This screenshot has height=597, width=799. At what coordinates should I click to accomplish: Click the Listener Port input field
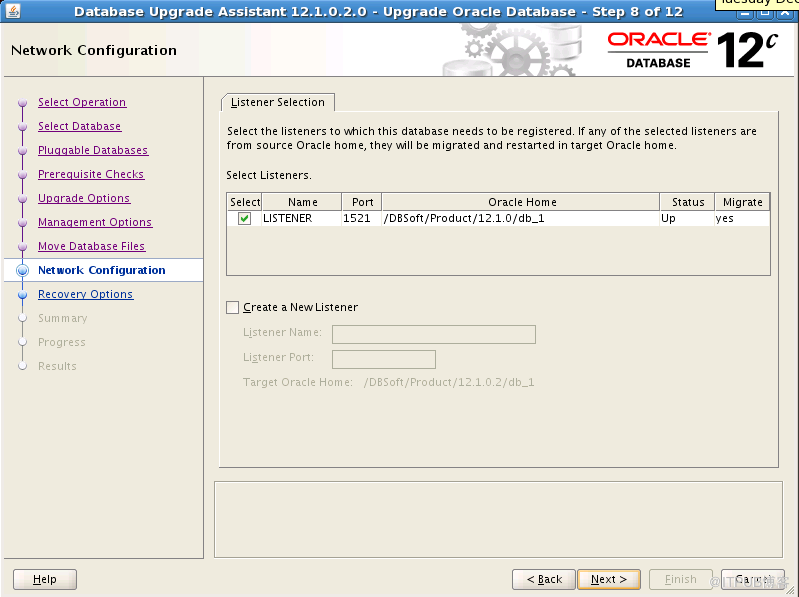click(x=384, y=359)
